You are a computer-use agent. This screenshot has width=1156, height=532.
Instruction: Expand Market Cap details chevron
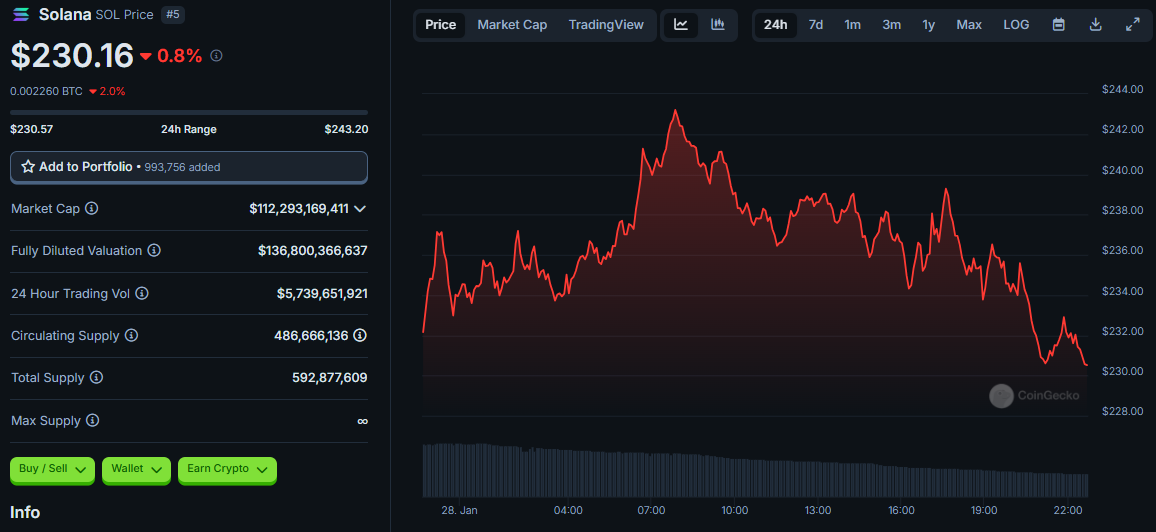360,209
